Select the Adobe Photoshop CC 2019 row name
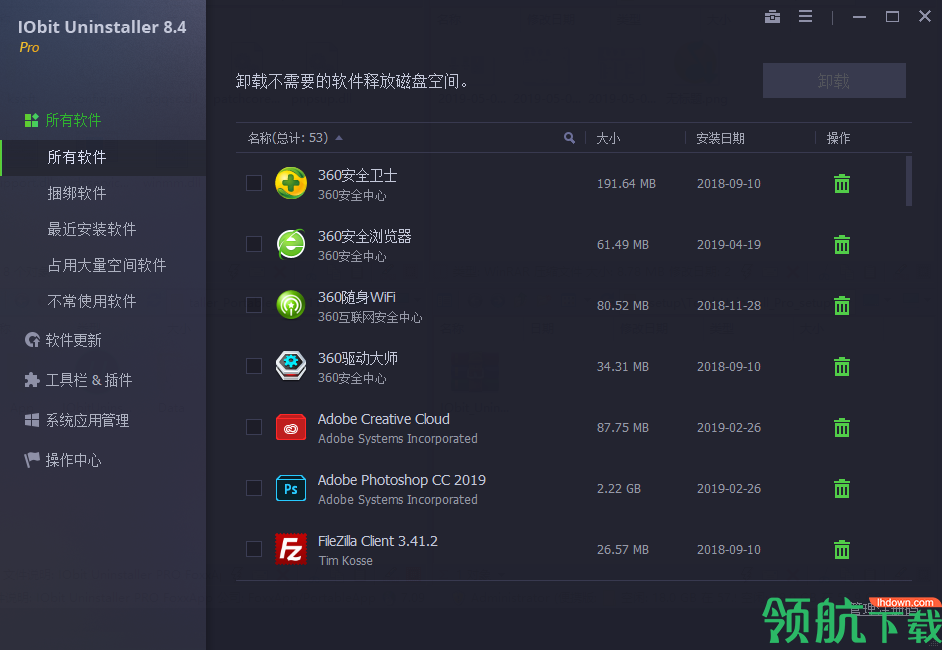The height and width of the screenshot is (650, 942). tap(401, 480)
